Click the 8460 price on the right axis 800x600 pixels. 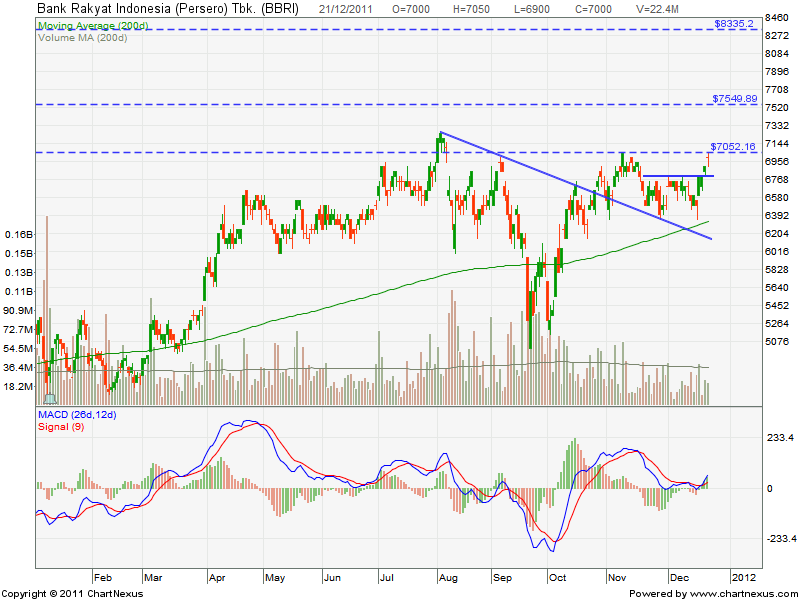coord(776,18)
